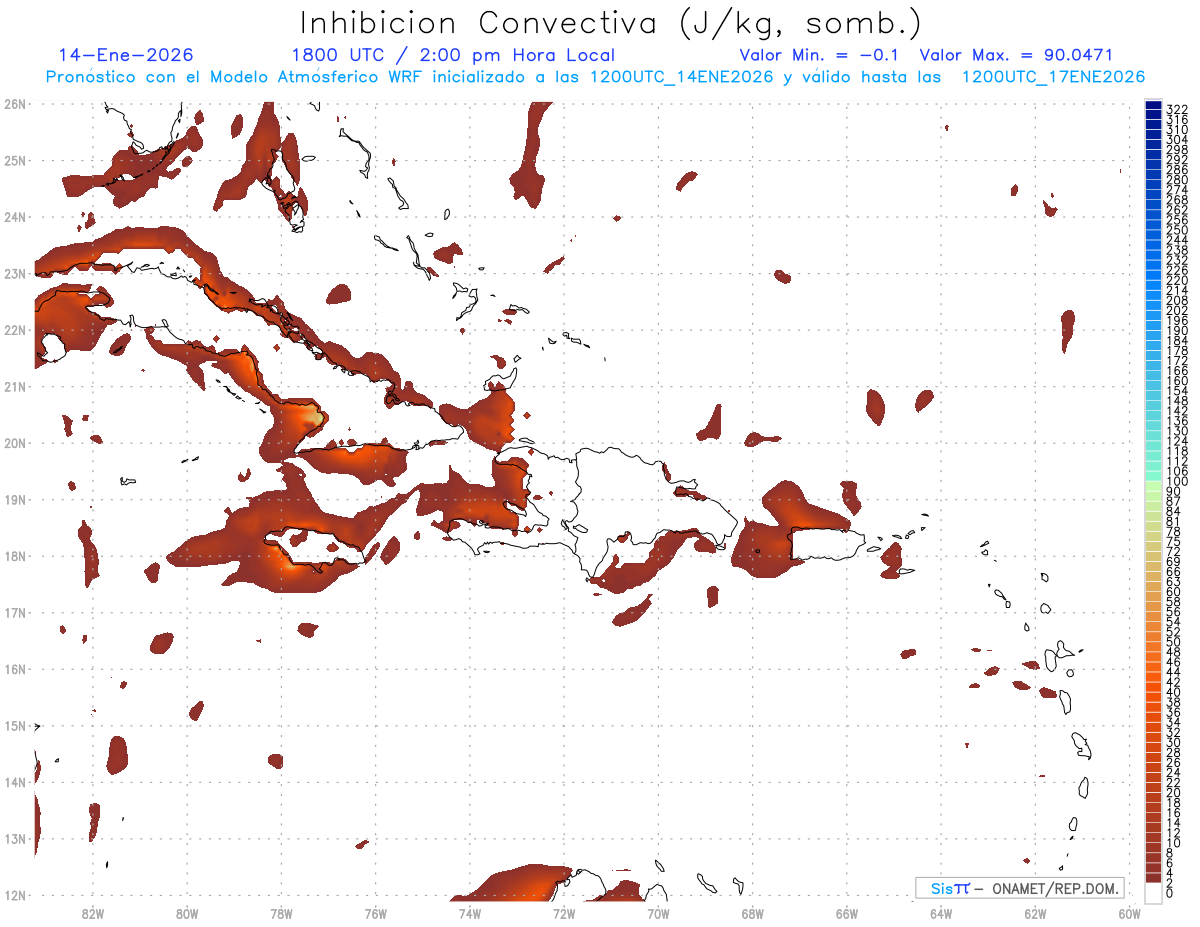Click the 'SisTT – ONAMET/REP.DOM.' credit box
This screenshot has height=927, width=1200.
click(1020, 888)
